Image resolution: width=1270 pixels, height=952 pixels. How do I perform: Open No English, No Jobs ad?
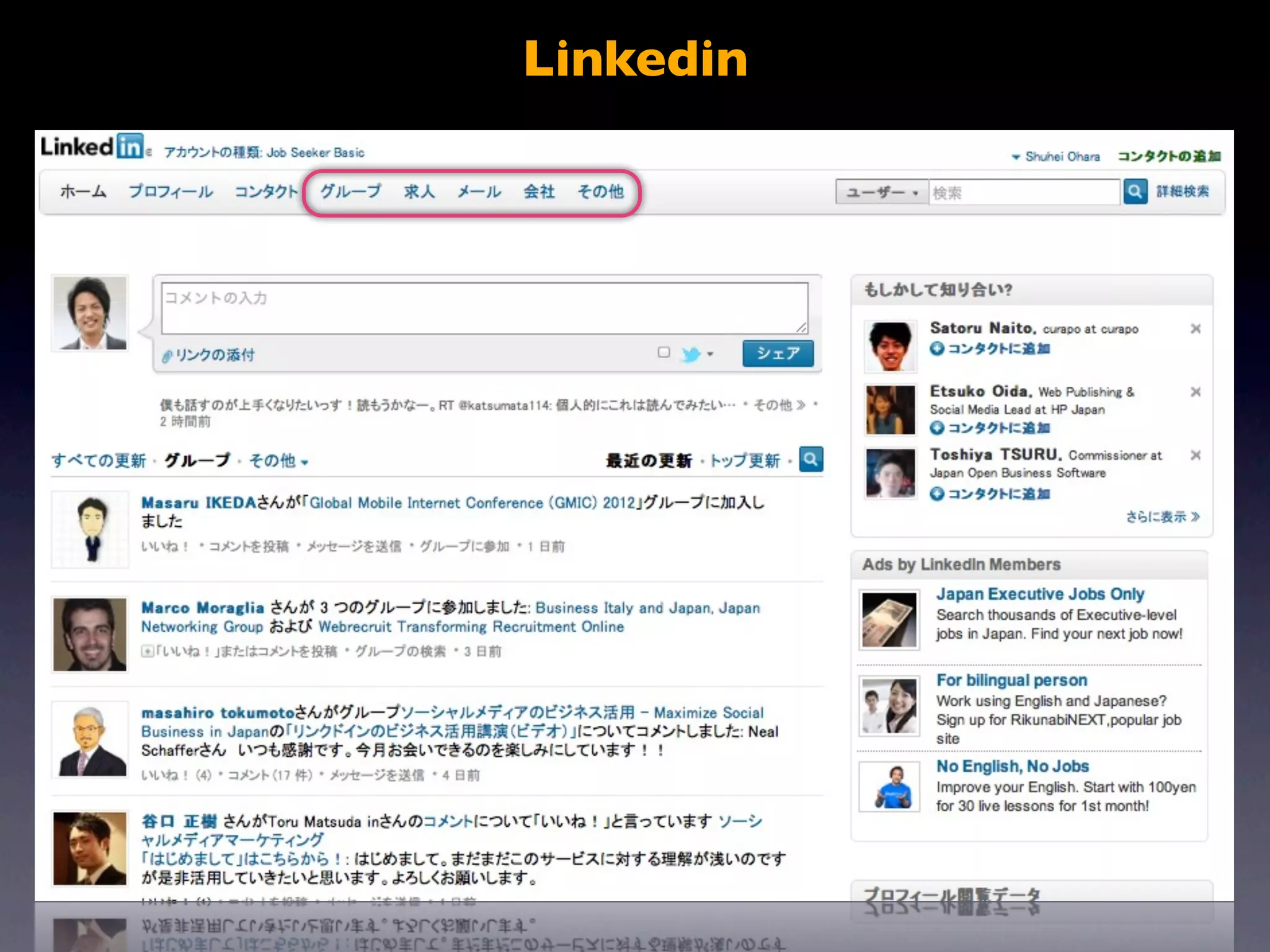1013,766
